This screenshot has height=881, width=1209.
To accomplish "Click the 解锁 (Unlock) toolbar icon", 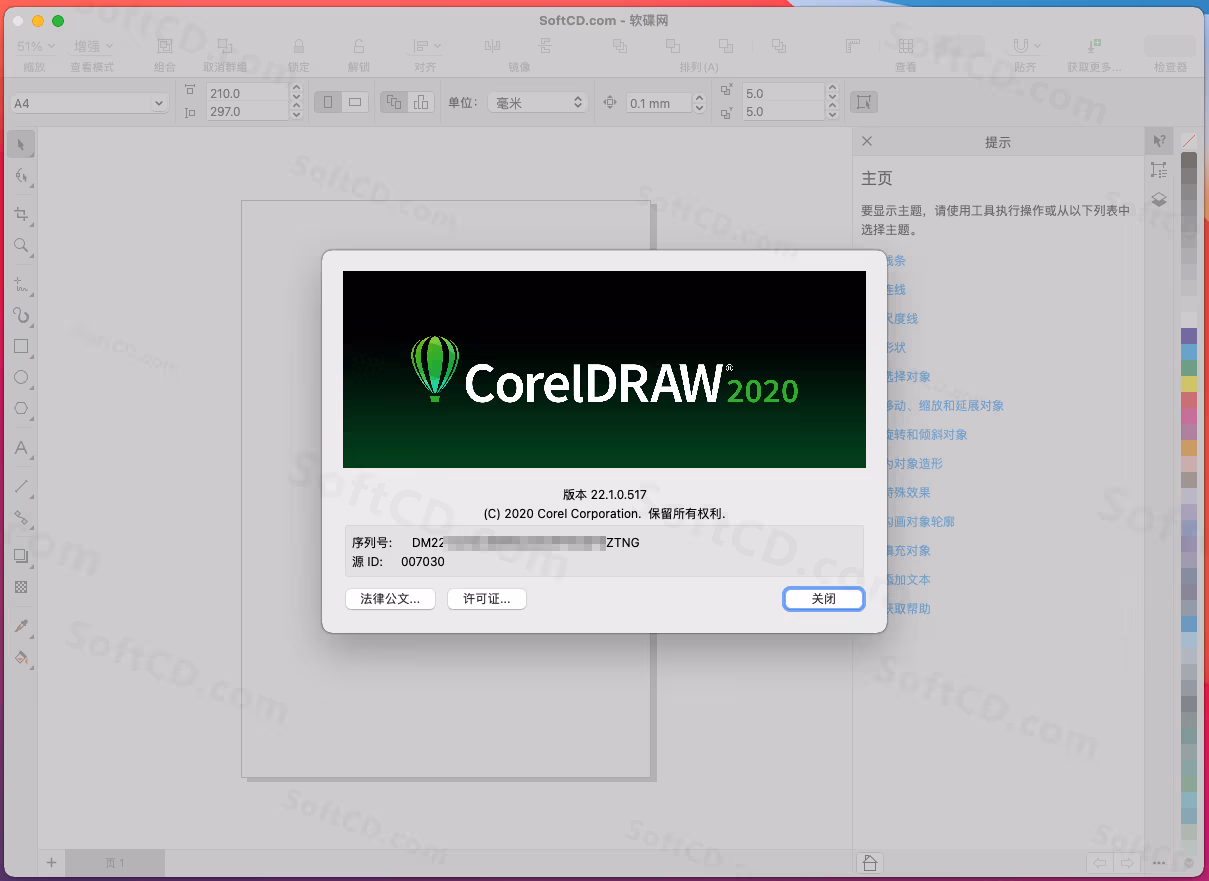I will click(x=358, y=46).
